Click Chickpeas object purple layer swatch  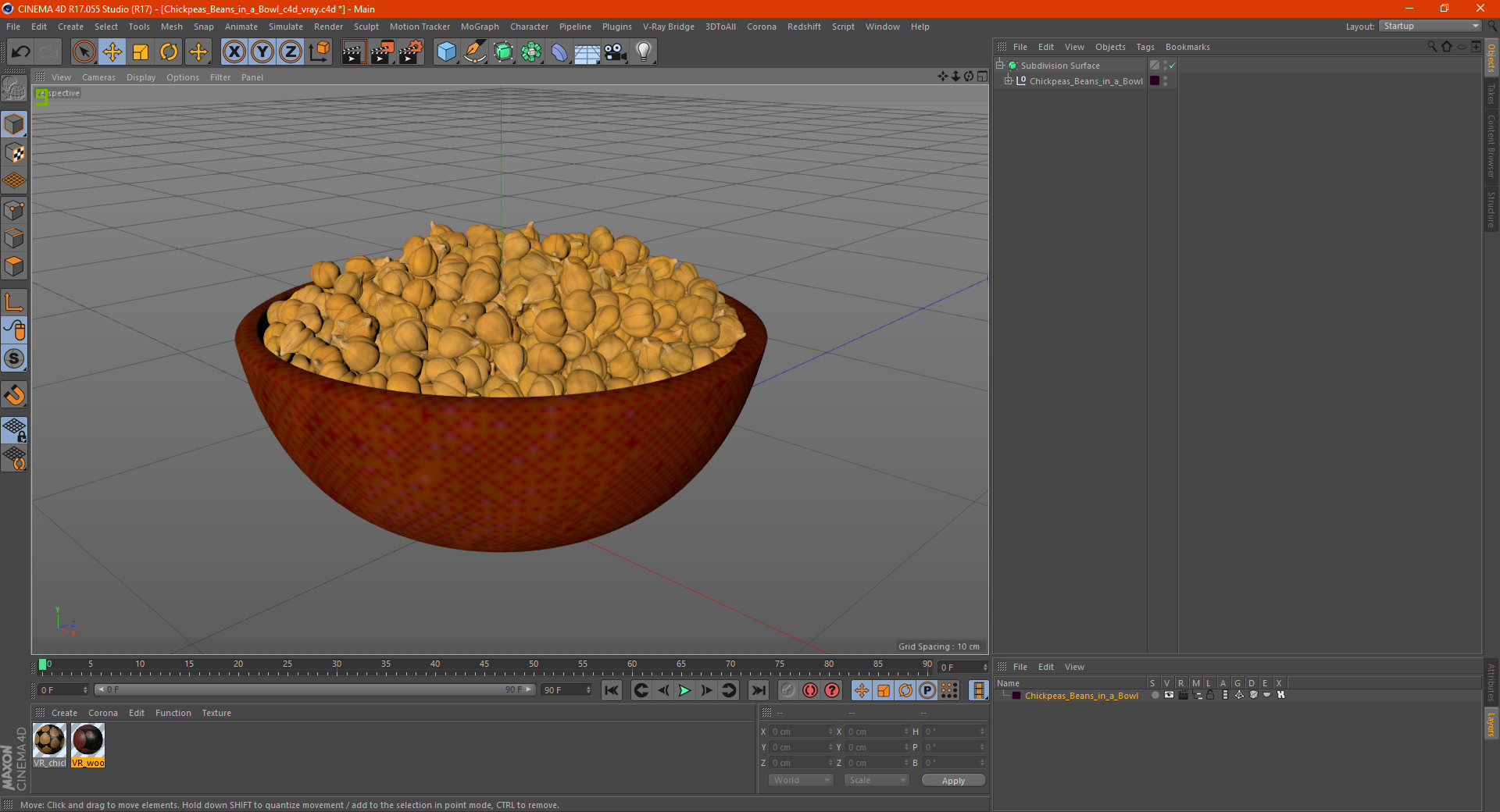tap(1155, 80)
